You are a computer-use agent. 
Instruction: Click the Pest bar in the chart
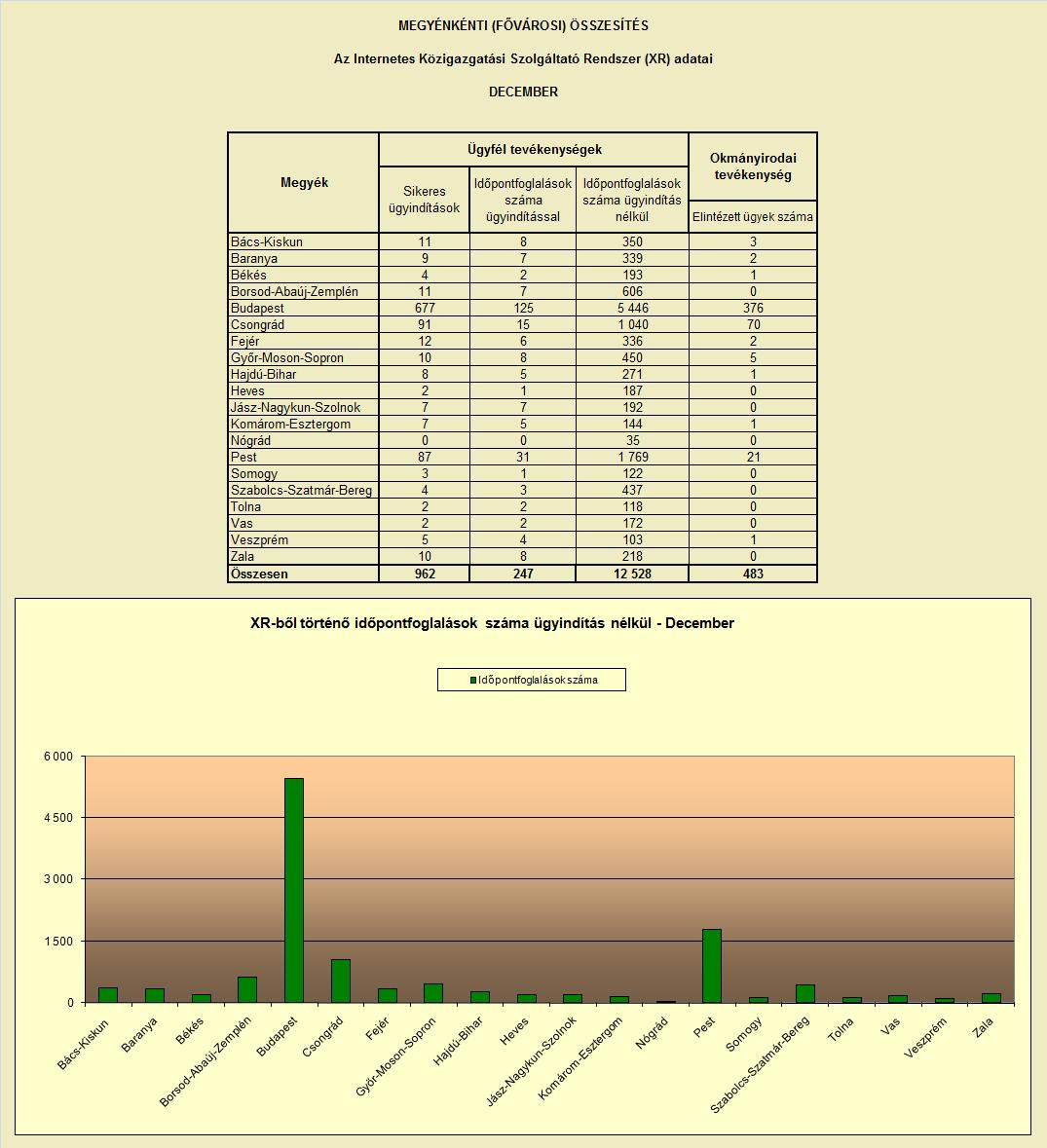point(712,966)
